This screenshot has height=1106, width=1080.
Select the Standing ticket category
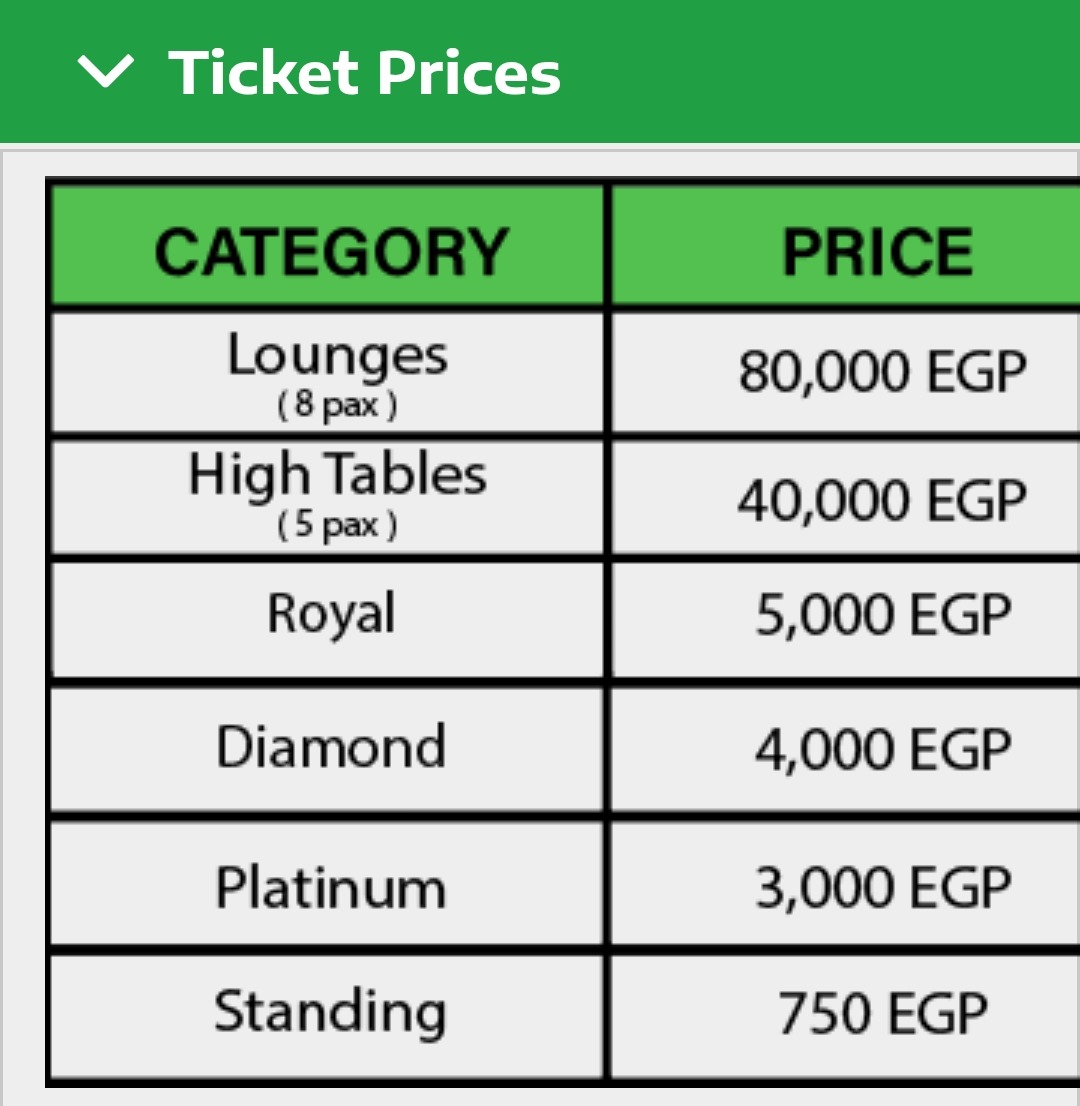pyautogui.click(x=329, y=1012)
